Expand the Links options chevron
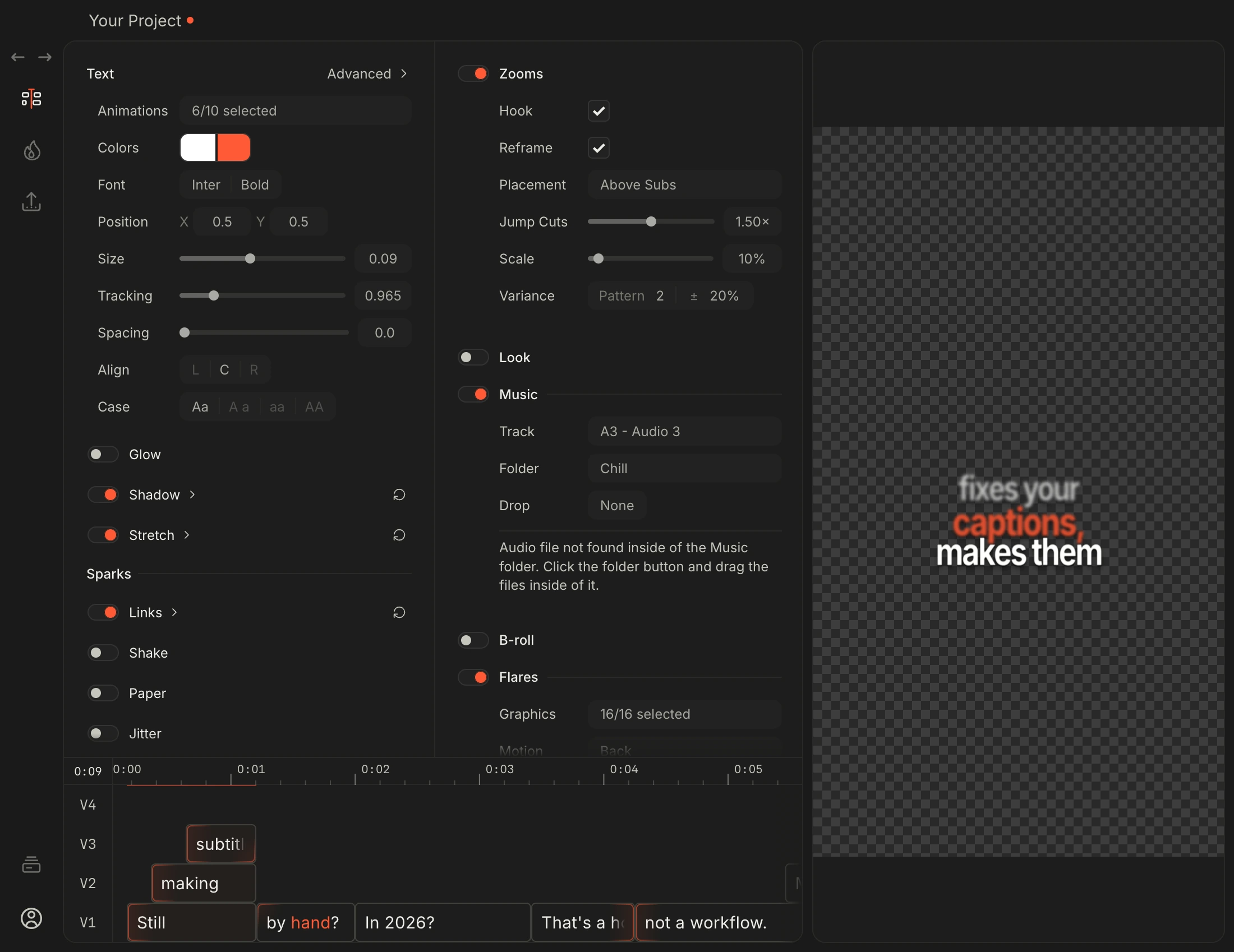This screenshot has height=952, width=1234. 174,613
